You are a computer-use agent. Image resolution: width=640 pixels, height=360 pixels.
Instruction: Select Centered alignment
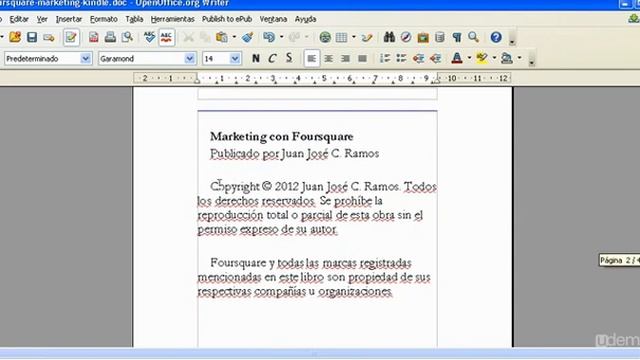(329, 58)
